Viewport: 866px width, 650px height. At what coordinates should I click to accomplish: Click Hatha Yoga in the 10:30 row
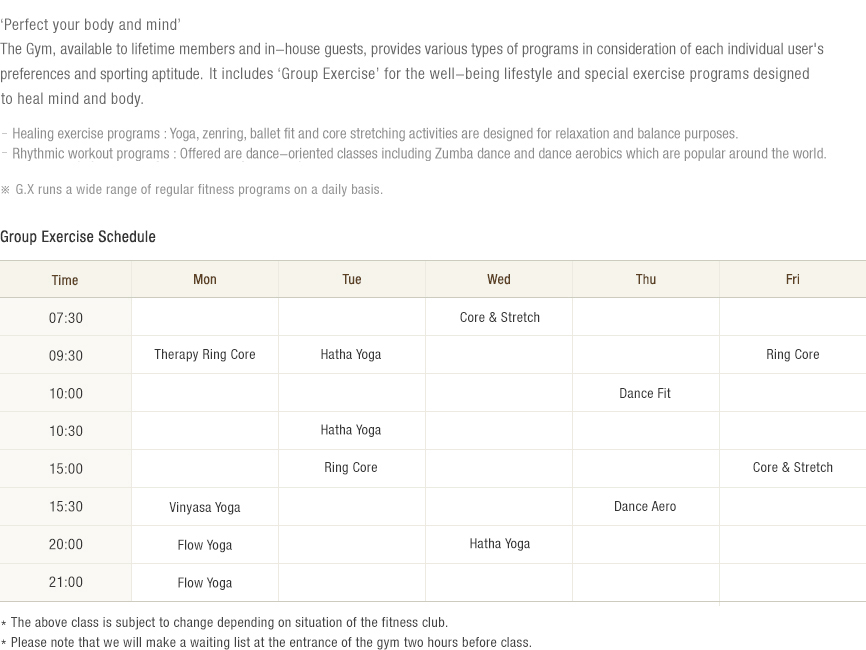(x=351, y=431)
